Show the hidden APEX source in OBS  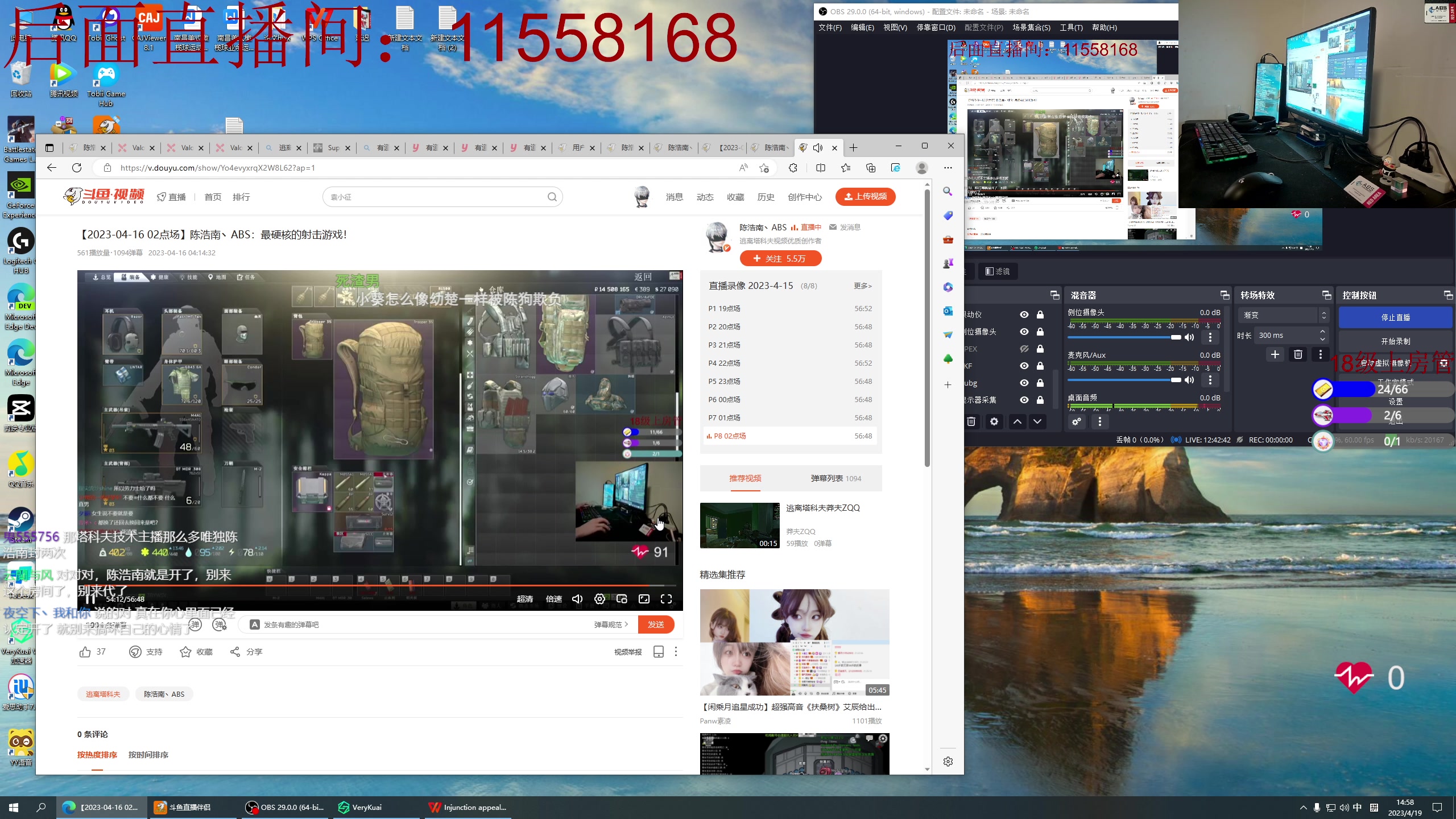[1024, 349]
